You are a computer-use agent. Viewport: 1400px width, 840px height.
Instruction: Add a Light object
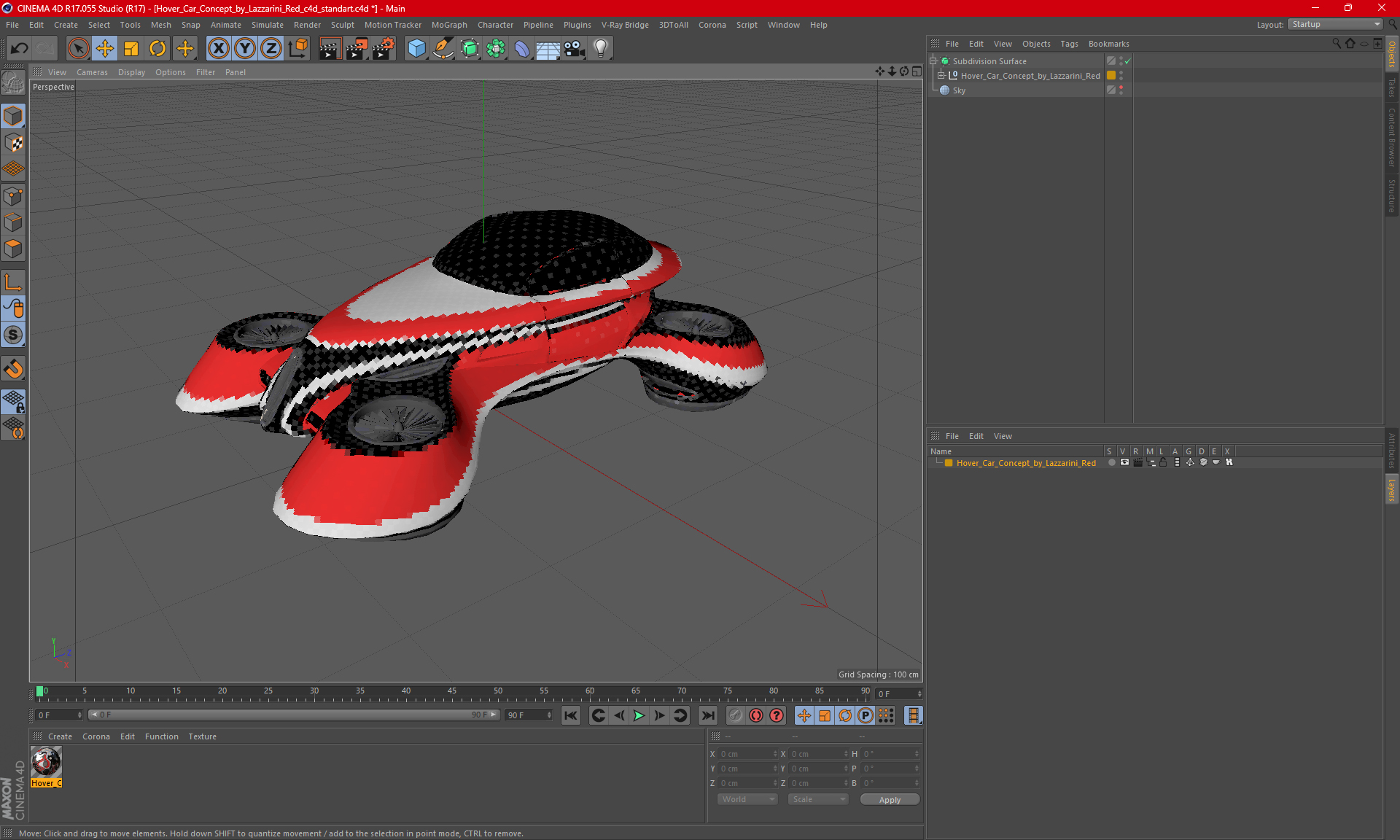point(601,49)
